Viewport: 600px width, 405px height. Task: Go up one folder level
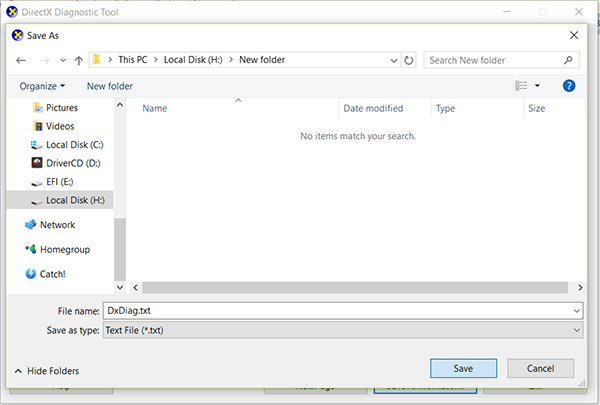coord(79,60)
